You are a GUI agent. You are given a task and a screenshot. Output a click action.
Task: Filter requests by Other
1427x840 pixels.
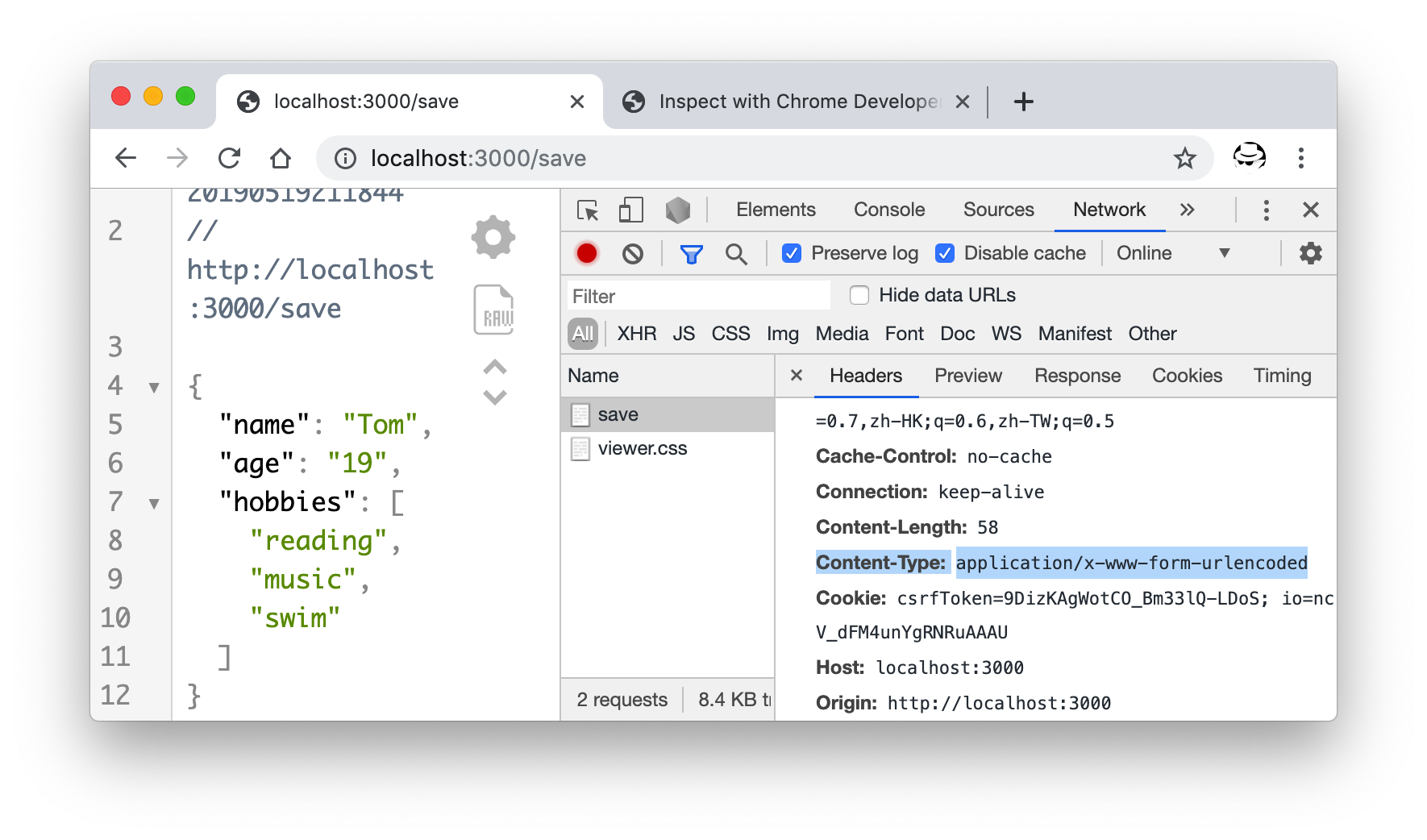coord(1152,334)
